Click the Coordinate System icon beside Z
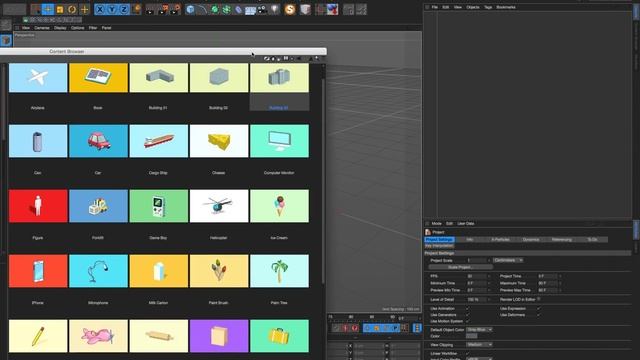 [x=136, y=9]
